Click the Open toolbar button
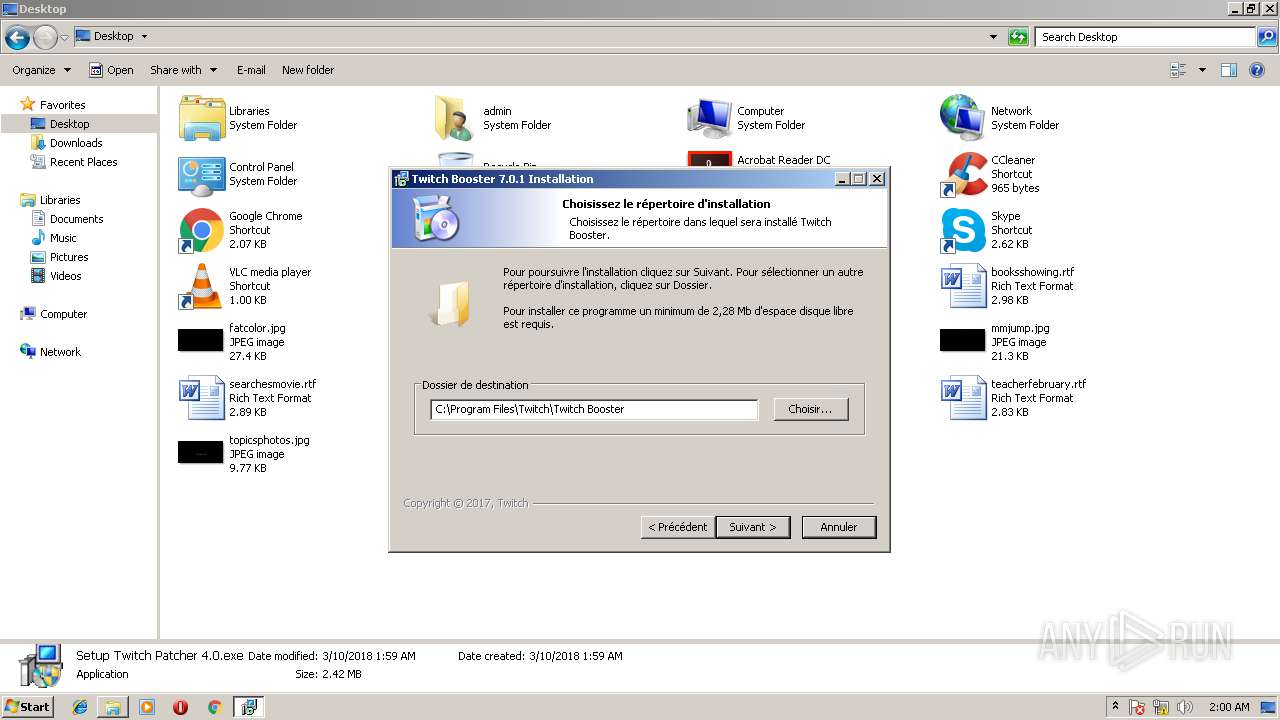1280x720 pixels. pyautogui.click(x=111, y=70)
